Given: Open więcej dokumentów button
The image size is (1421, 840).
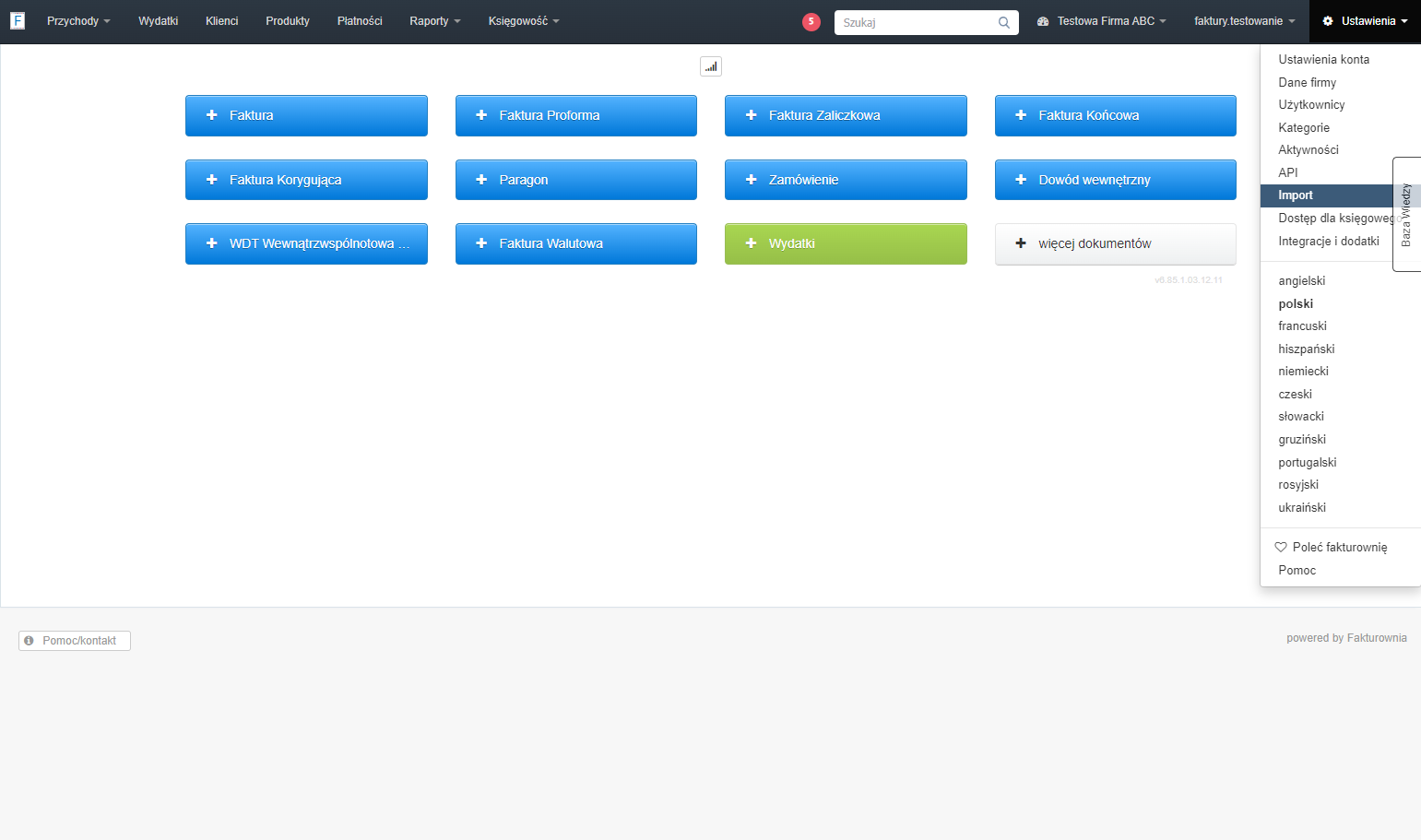Looking at the screenshot, I should [1116, 243].
